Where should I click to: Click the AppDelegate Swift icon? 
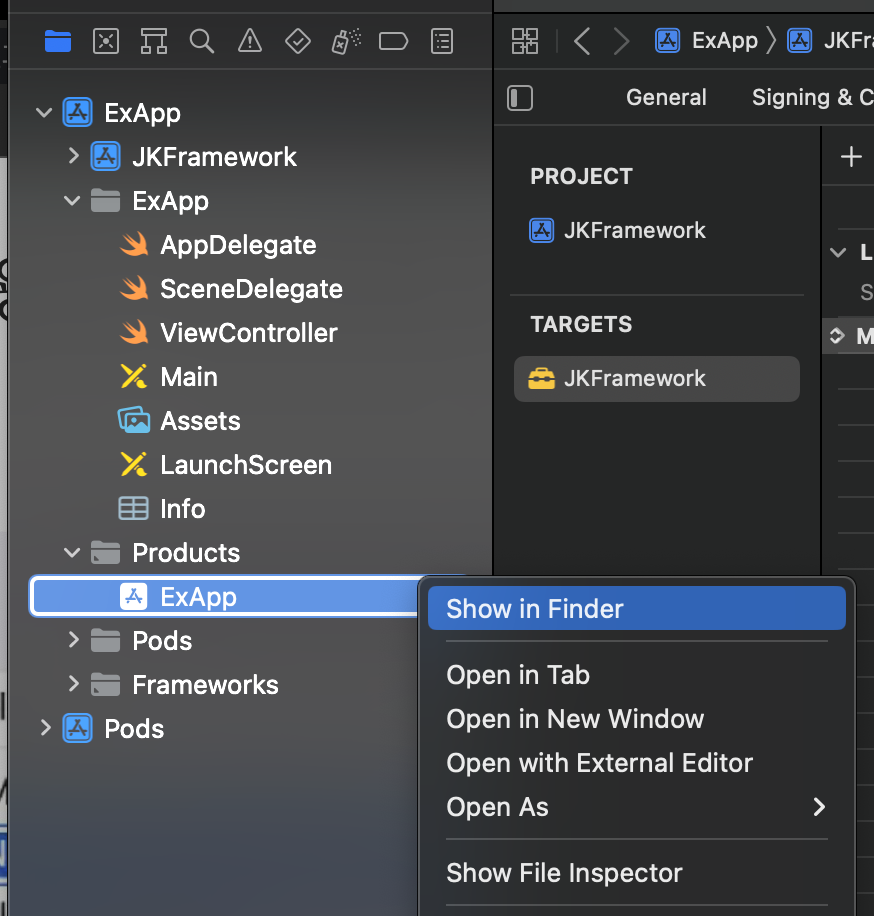(134, 244)
